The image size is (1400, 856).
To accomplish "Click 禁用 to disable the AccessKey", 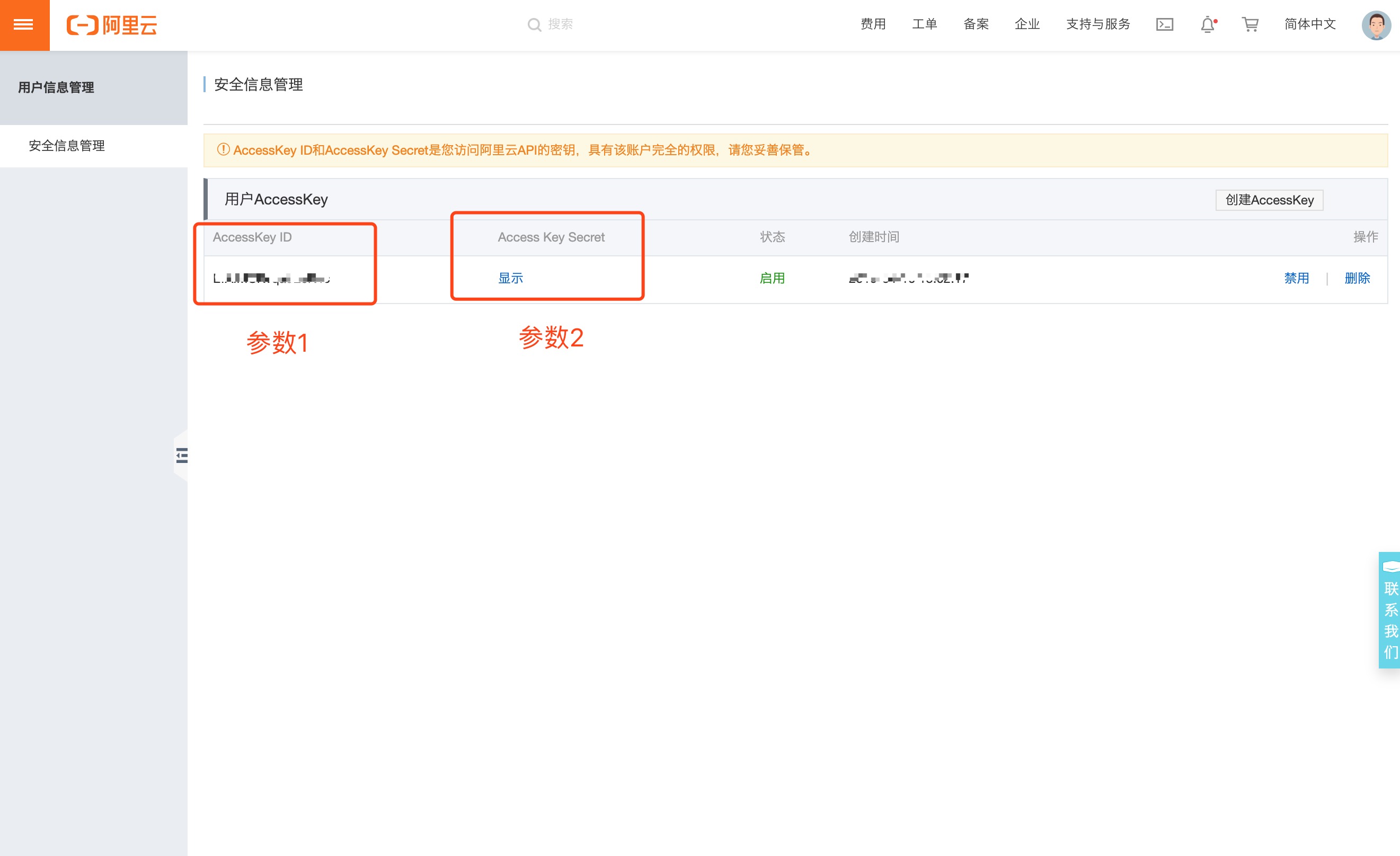I will (x=1296, y=278).
